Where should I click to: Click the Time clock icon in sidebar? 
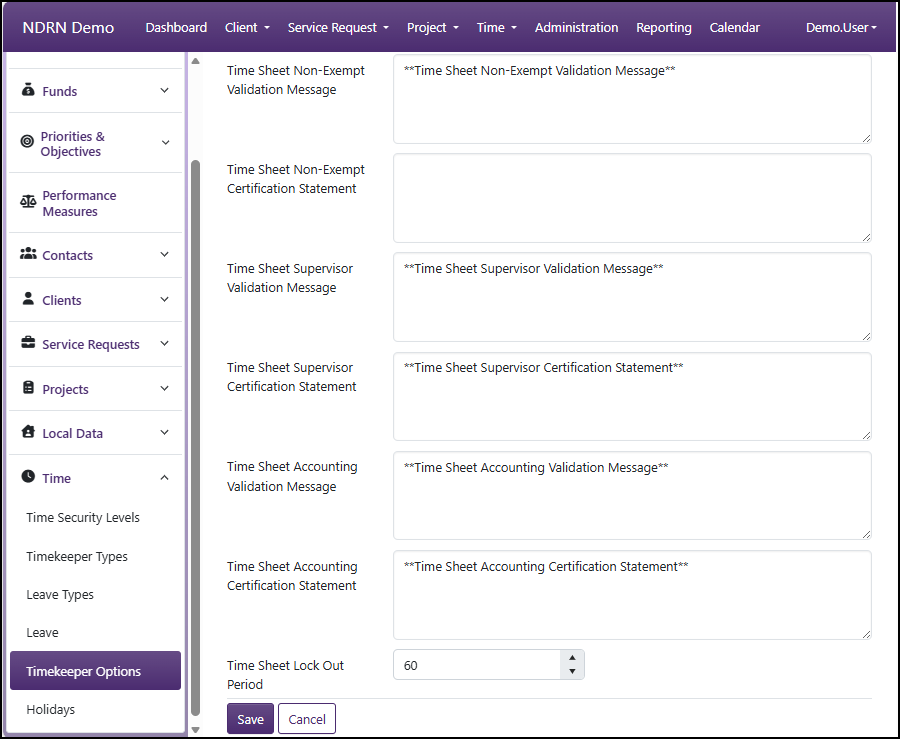coord(28,476)
